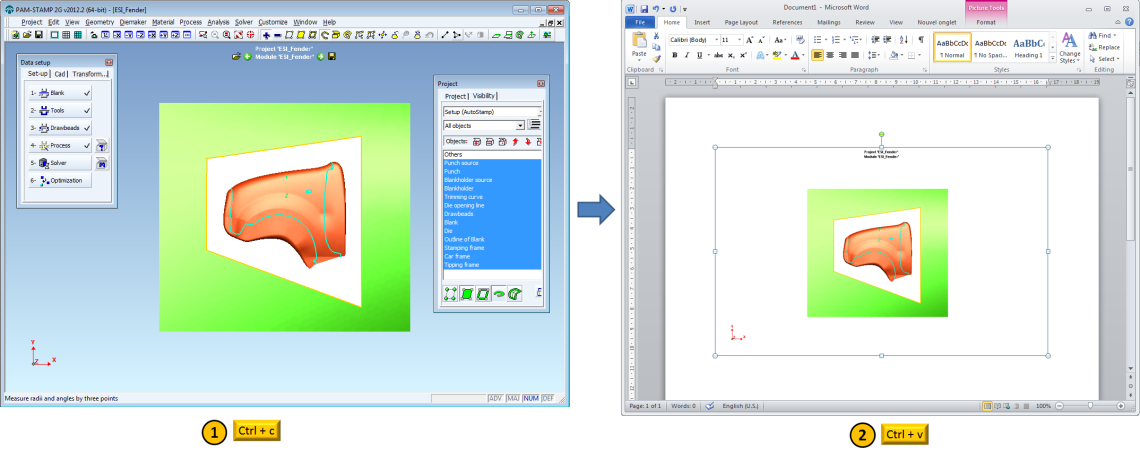Viewport: 1140px width, 451px height.
Task: Open Calibri (Body) font dropdown in Word
Action: pos(716,40)
